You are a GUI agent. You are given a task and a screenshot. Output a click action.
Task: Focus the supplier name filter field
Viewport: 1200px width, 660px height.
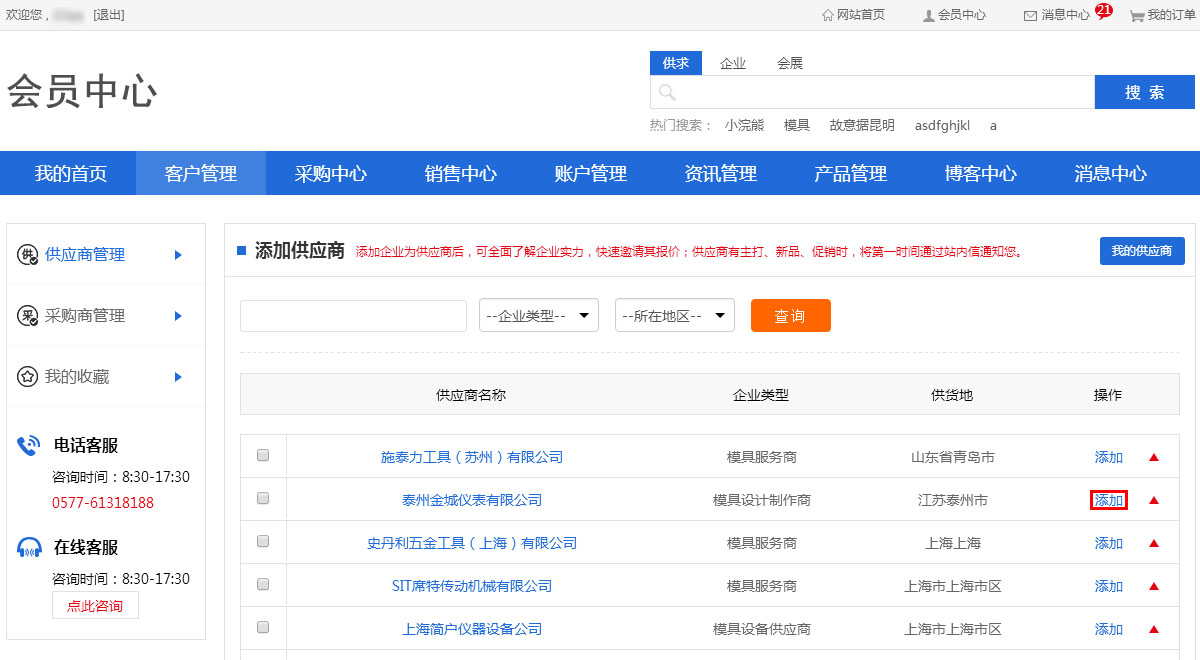point(353,316)
